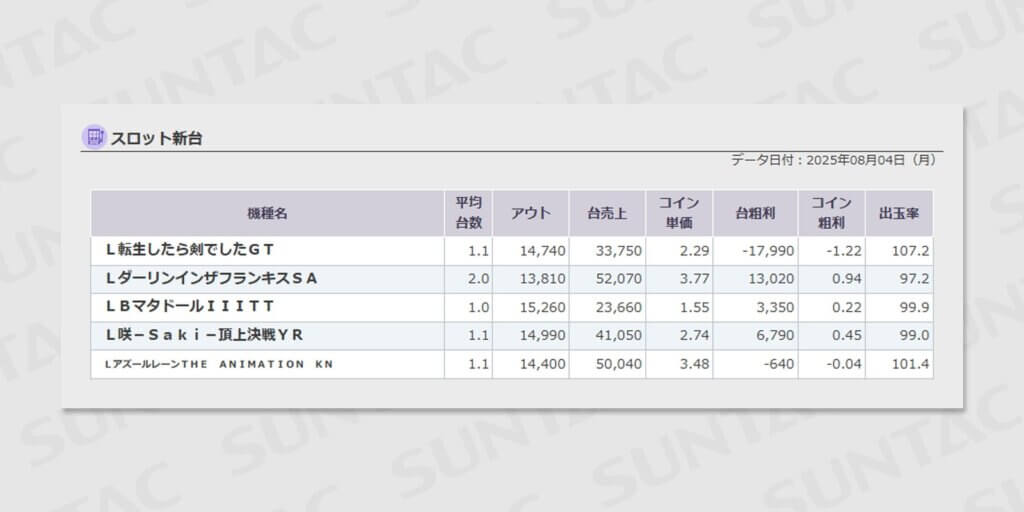
Task: Open the Ｌ転生したら剣でしたＧＴ machine row
Action: [189, 250]
